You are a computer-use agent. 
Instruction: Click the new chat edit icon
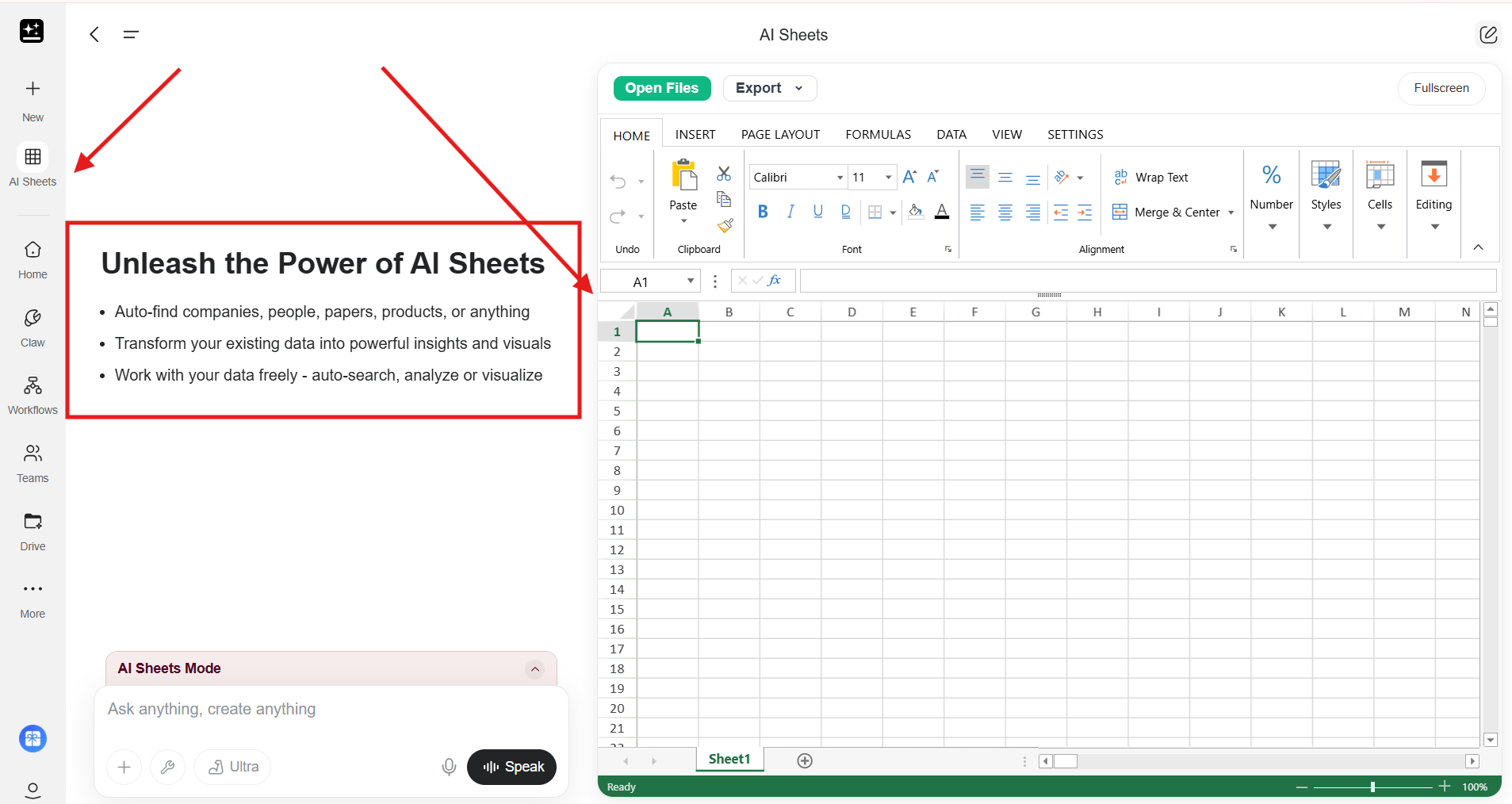click(1488, 35)
